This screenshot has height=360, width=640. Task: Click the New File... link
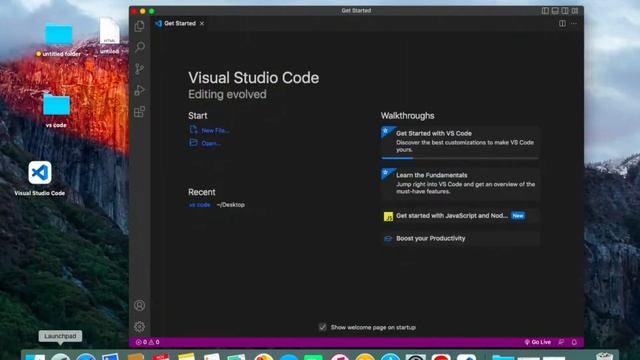coord(210,130)
